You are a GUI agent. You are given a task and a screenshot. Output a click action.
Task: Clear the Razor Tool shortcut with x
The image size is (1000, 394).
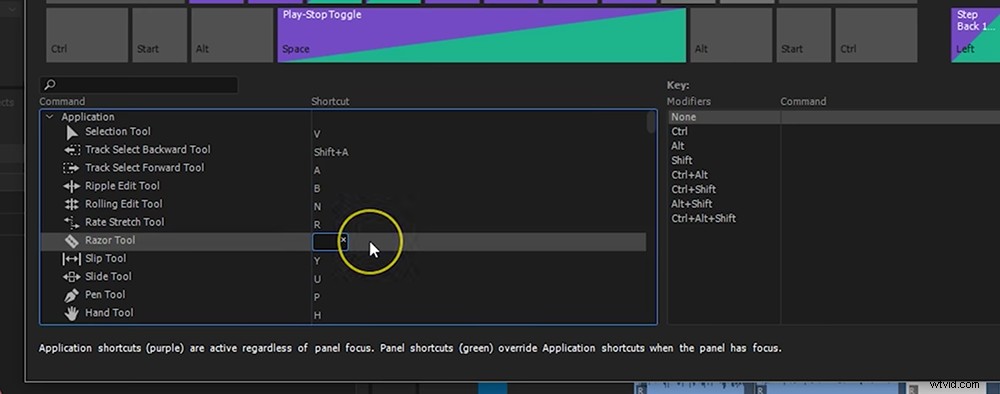click(343, 240)
